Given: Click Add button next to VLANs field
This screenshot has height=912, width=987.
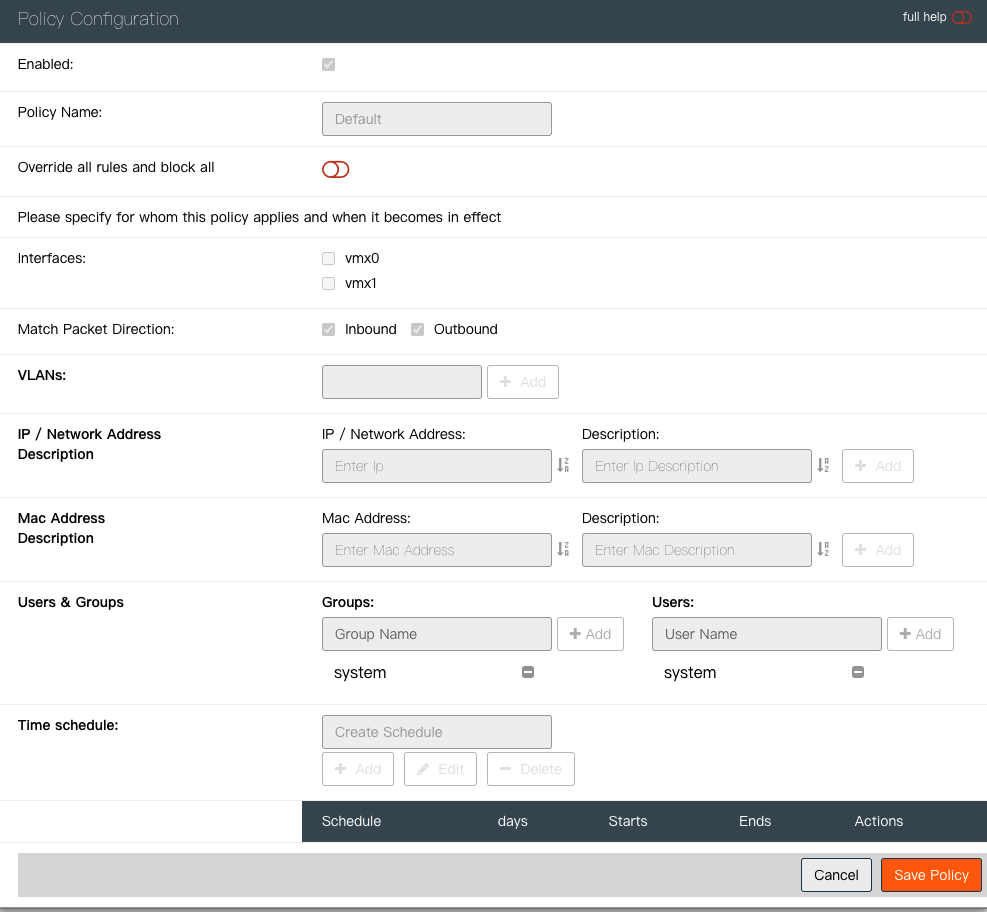Looking at the screenshot, I should pos(522,382).
